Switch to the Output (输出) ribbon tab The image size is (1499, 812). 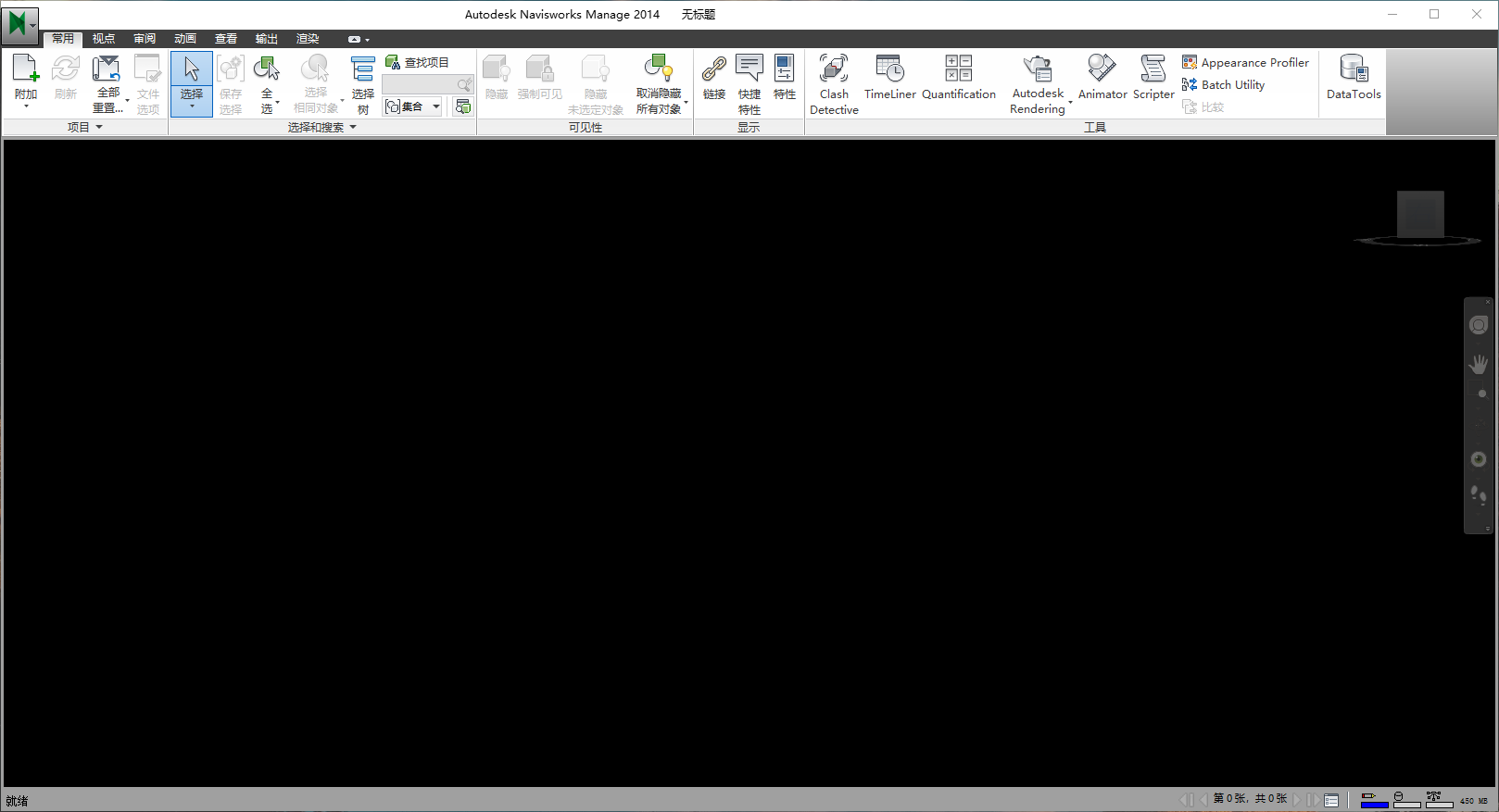[267, 39]
